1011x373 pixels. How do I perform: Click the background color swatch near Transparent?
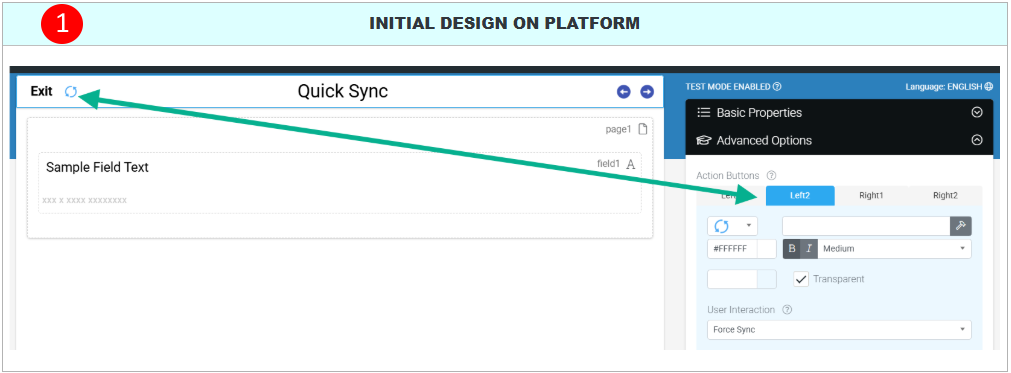click(767, 279)
